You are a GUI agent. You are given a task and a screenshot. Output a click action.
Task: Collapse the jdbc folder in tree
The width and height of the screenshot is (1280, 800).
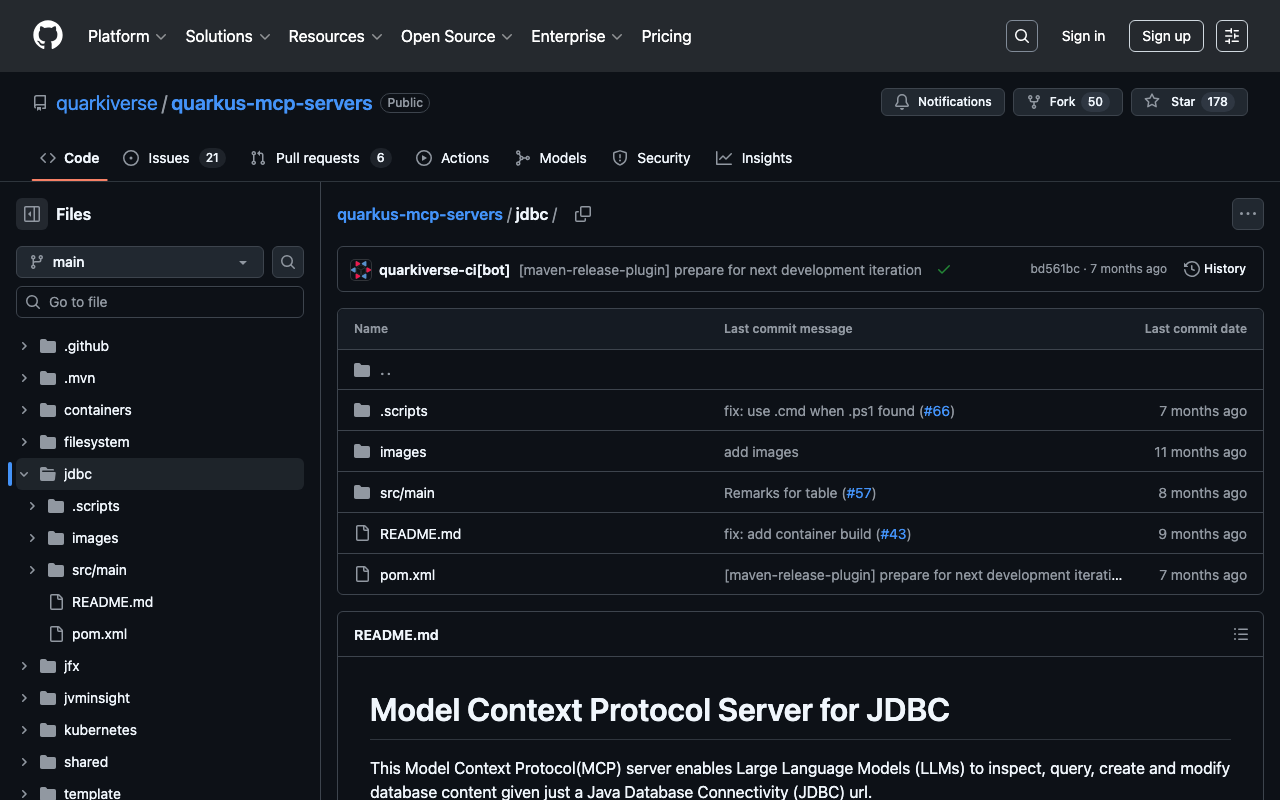pyautogui.click(x=24, y=474)
